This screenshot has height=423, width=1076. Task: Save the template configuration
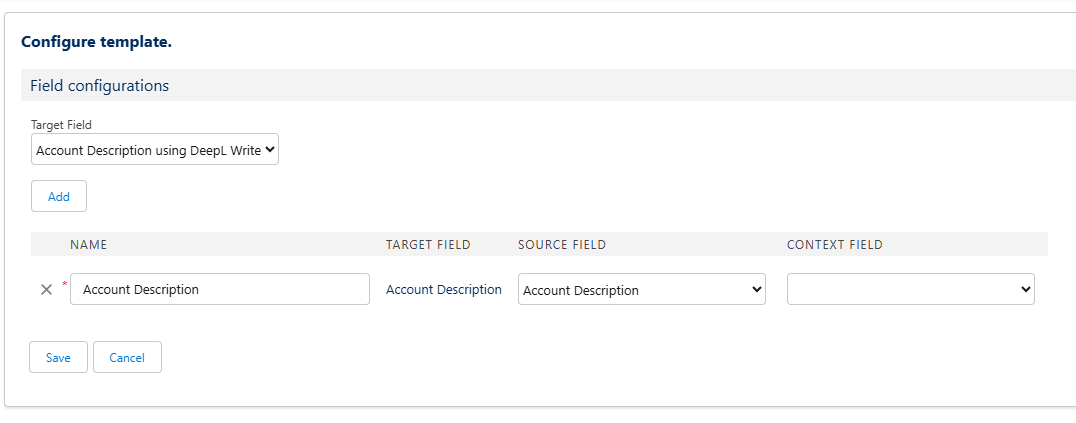click(x=58, y=357)
